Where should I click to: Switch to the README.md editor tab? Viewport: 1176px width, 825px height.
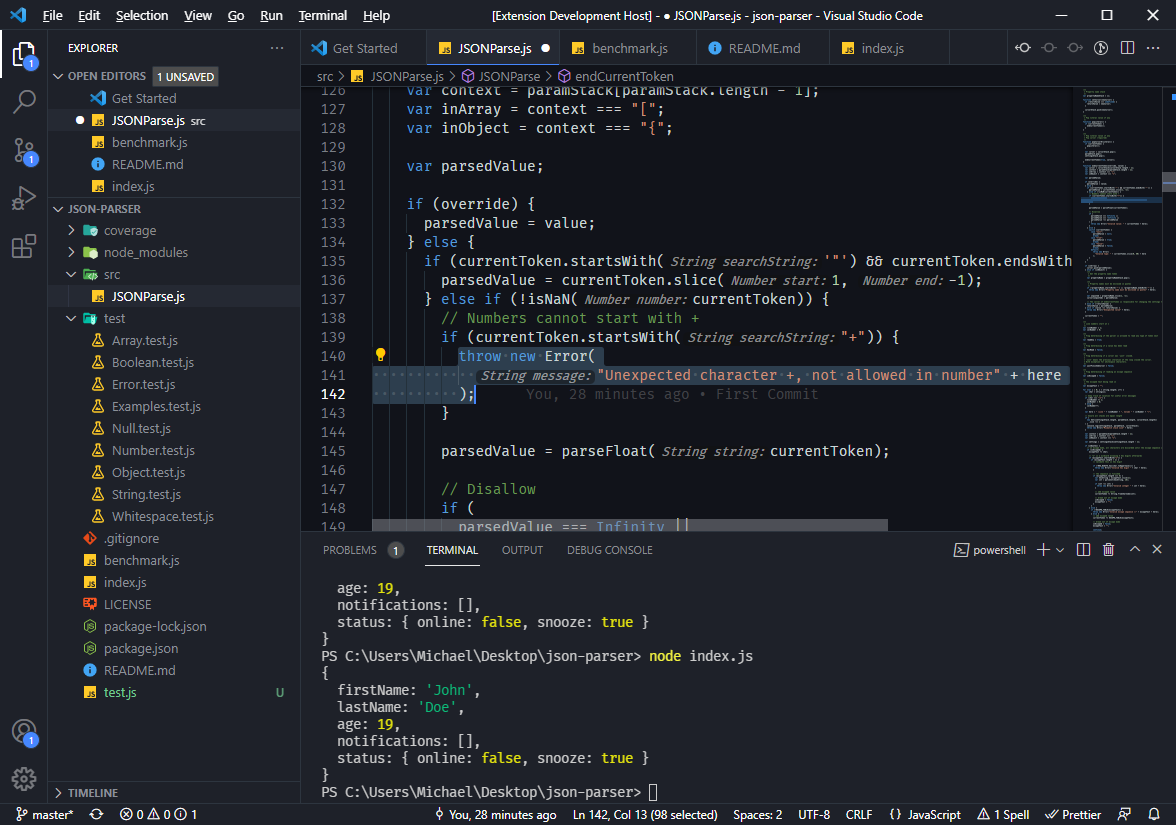coord(763,48)
